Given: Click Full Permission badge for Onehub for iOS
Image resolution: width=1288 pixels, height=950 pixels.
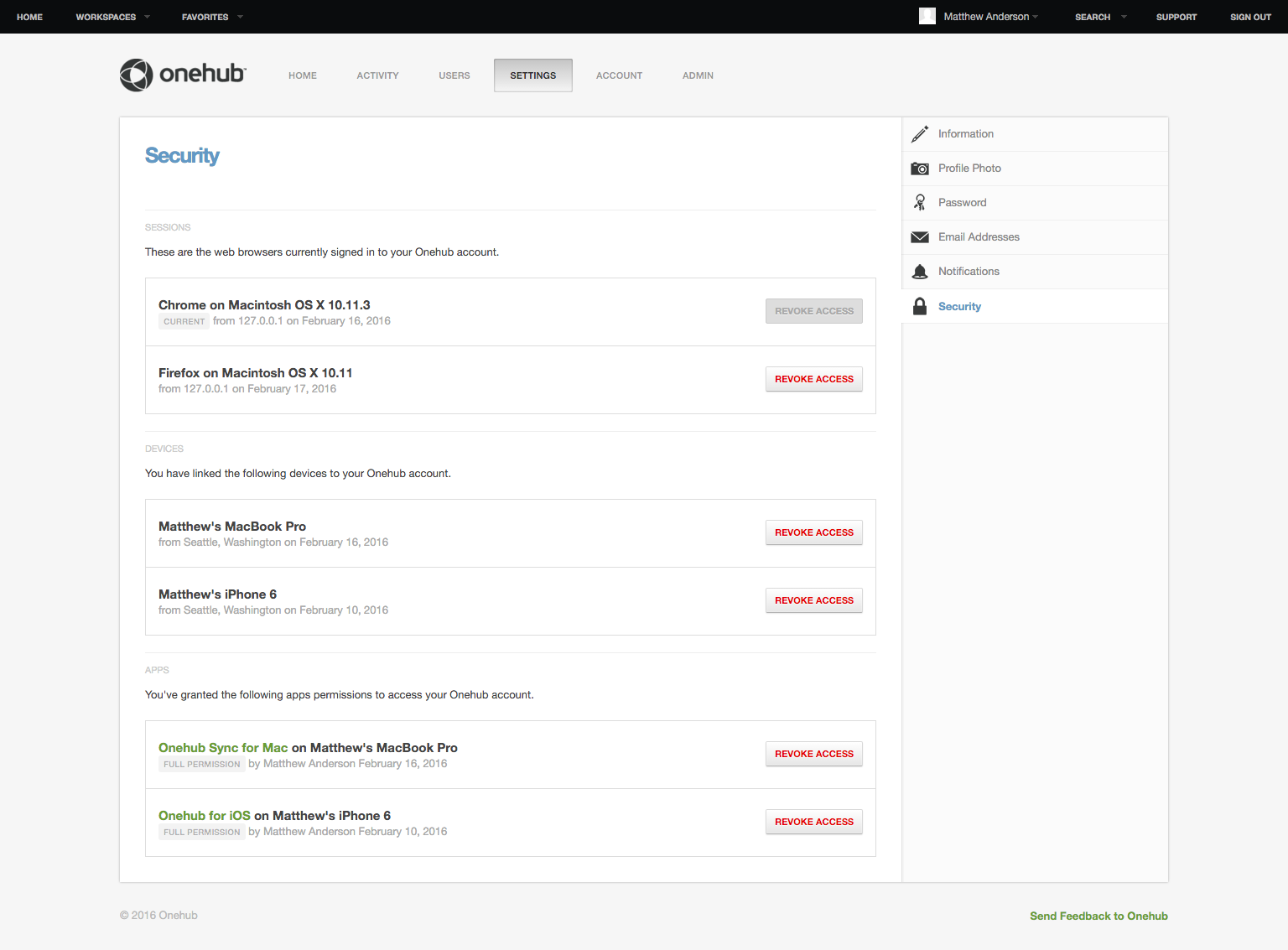Looking at the screenshot, I should point(202,832).
